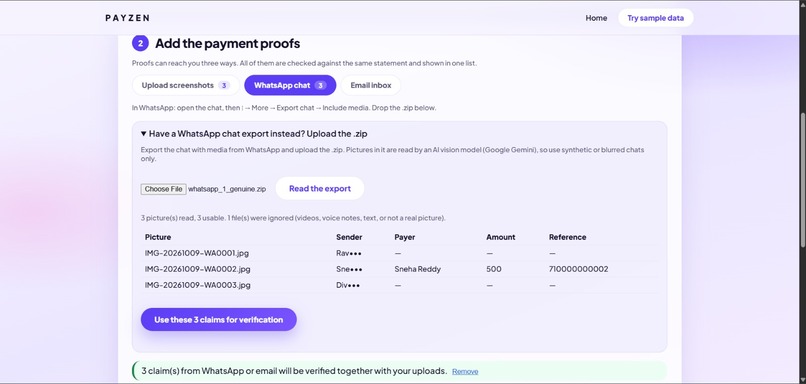806x384 pixels.
Task: Click Use these 3 claims for verification
Action: (x=218, y=319)
